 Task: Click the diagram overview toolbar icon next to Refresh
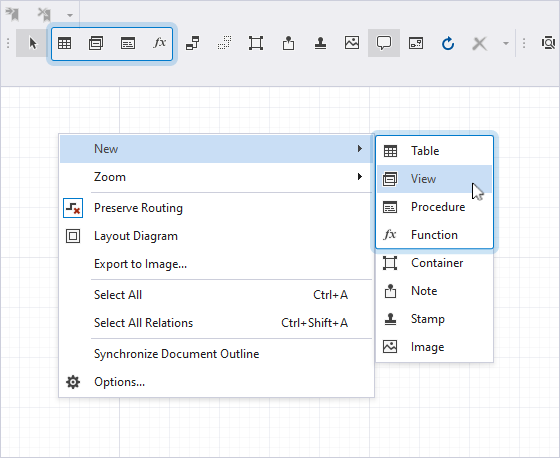416,43
